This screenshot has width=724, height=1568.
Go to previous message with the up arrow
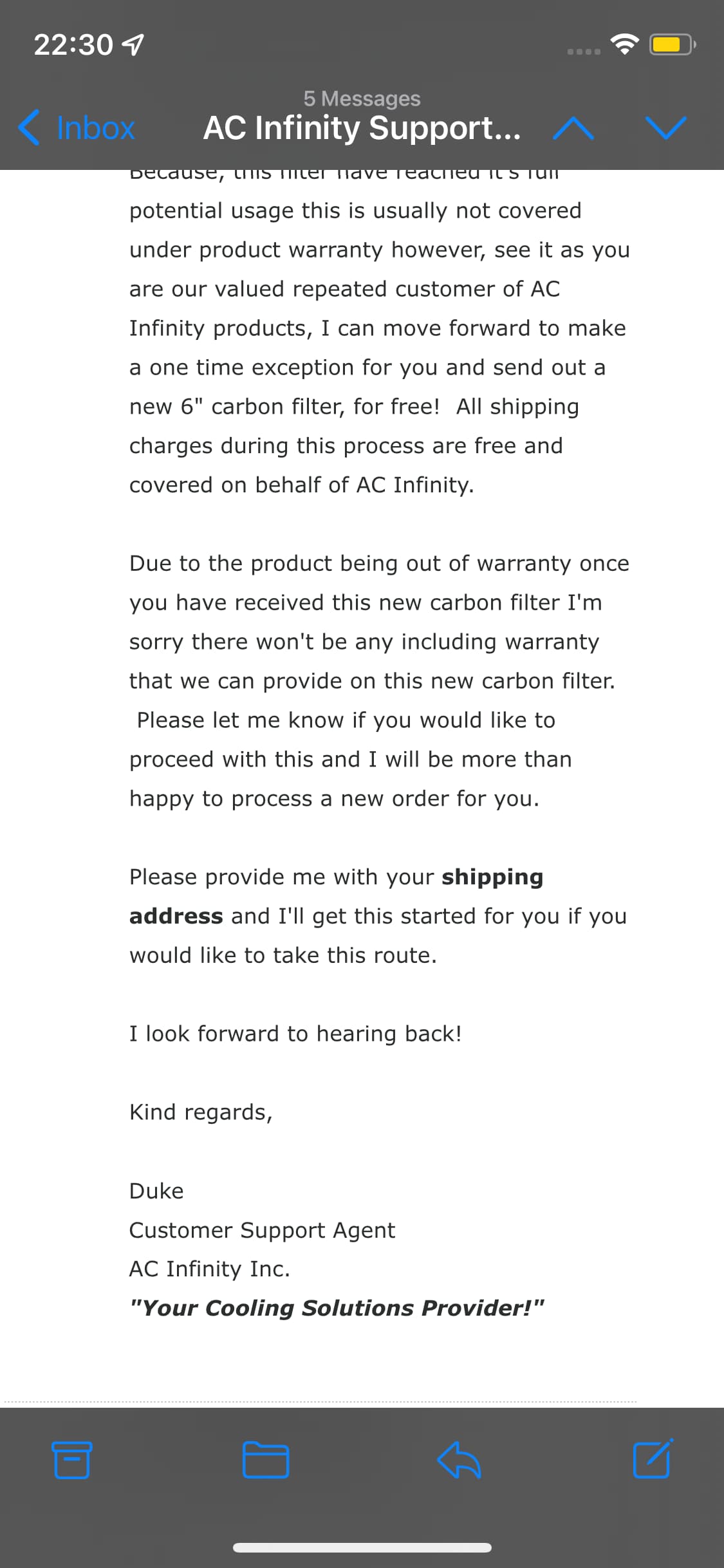click(x=573, y=128)
